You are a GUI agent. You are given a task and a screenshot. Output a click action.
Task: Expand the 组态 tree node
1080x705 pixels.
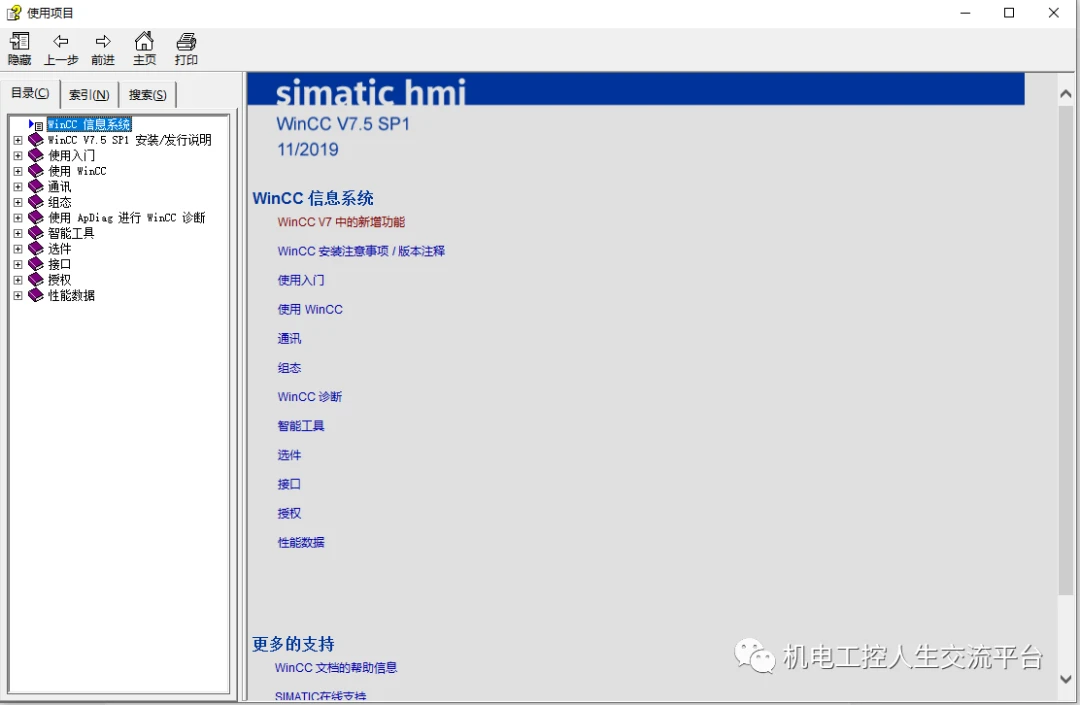pos(18,202)
